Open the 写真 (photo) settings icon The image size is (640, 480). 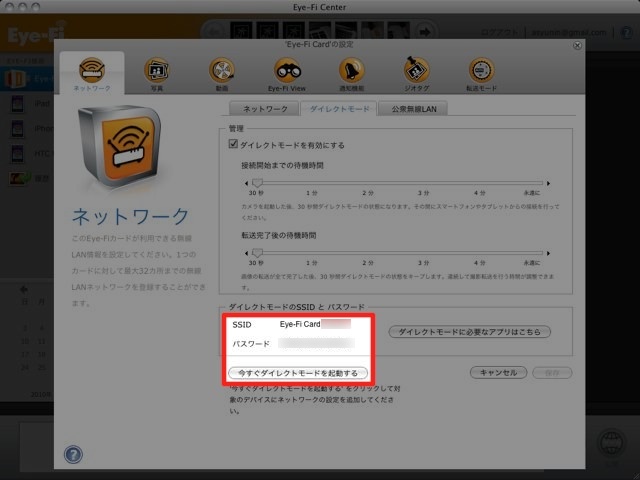[x=157, y=70]
